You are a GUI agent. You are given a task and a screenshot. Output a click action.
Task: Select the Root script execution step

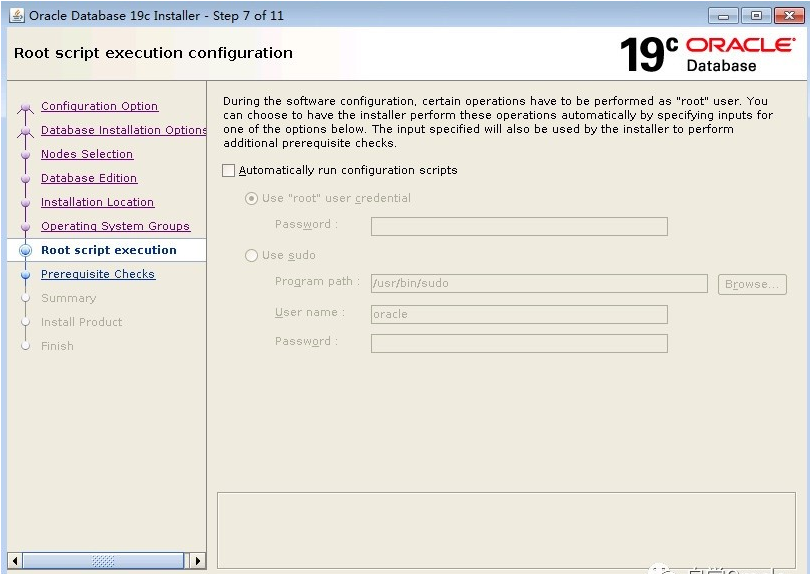click(108, 250)
